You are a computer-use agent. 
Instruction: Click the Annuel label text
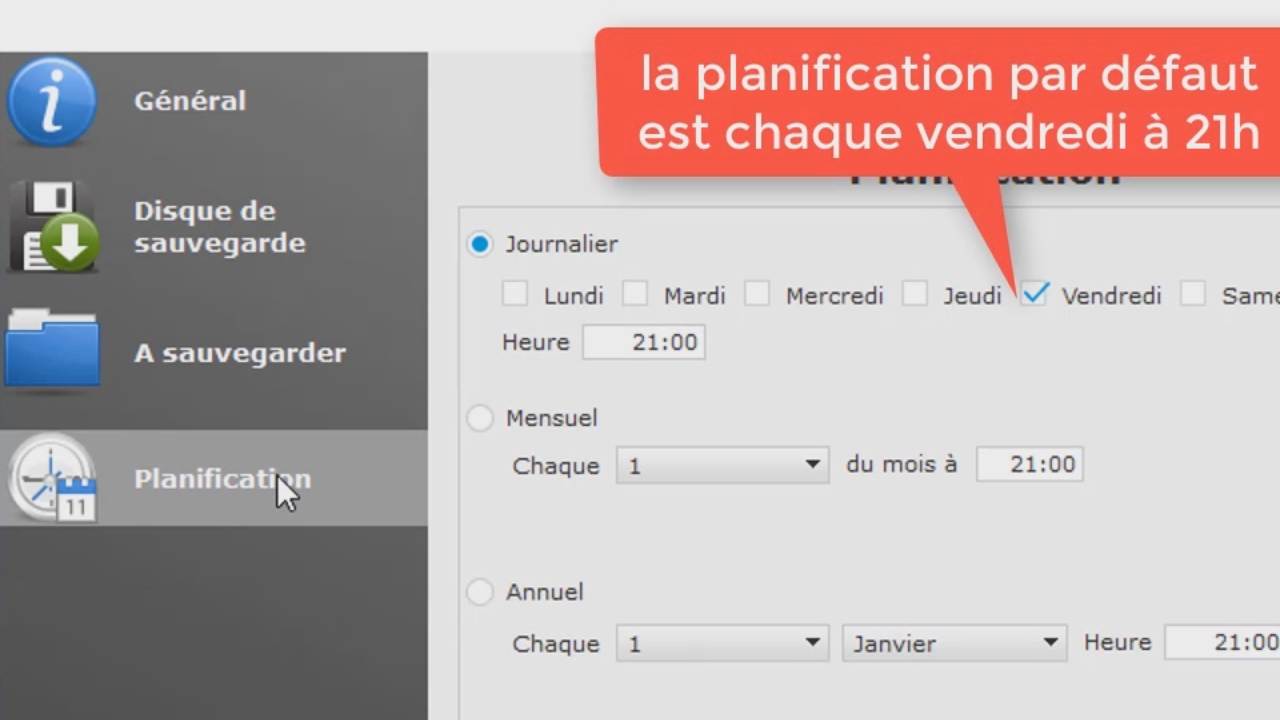(545, 592)
